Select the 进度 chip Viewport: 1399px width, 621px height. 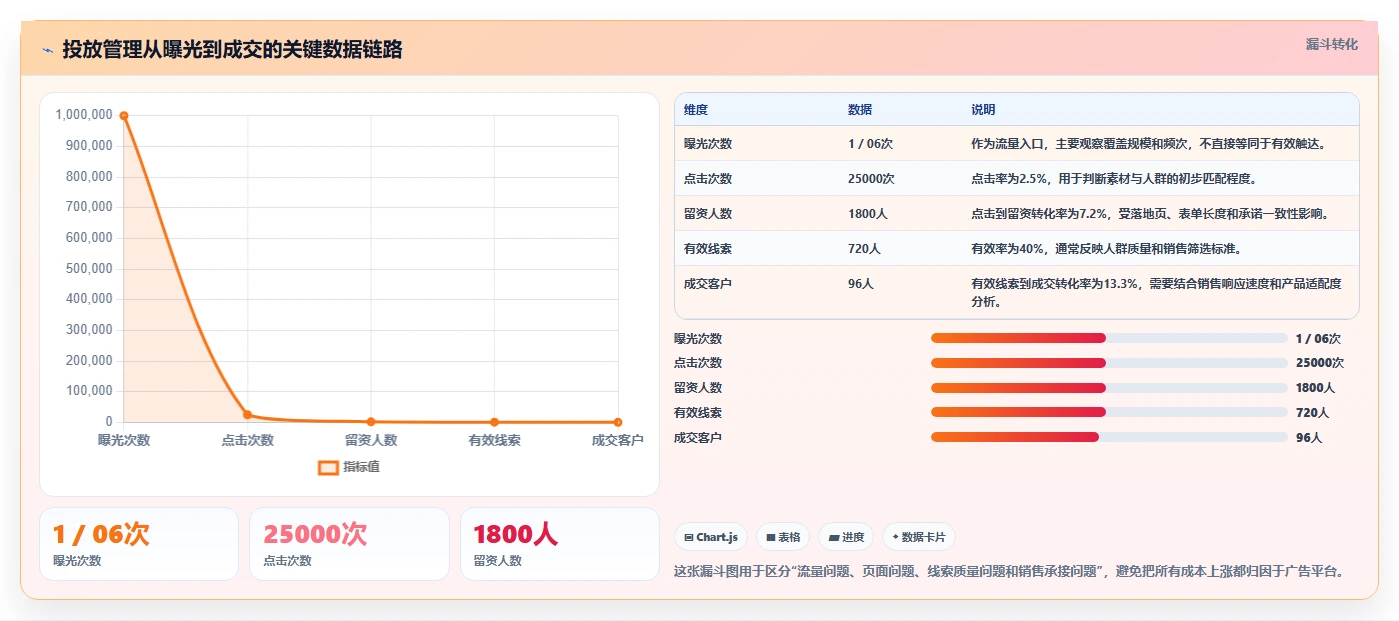(846, 537)
